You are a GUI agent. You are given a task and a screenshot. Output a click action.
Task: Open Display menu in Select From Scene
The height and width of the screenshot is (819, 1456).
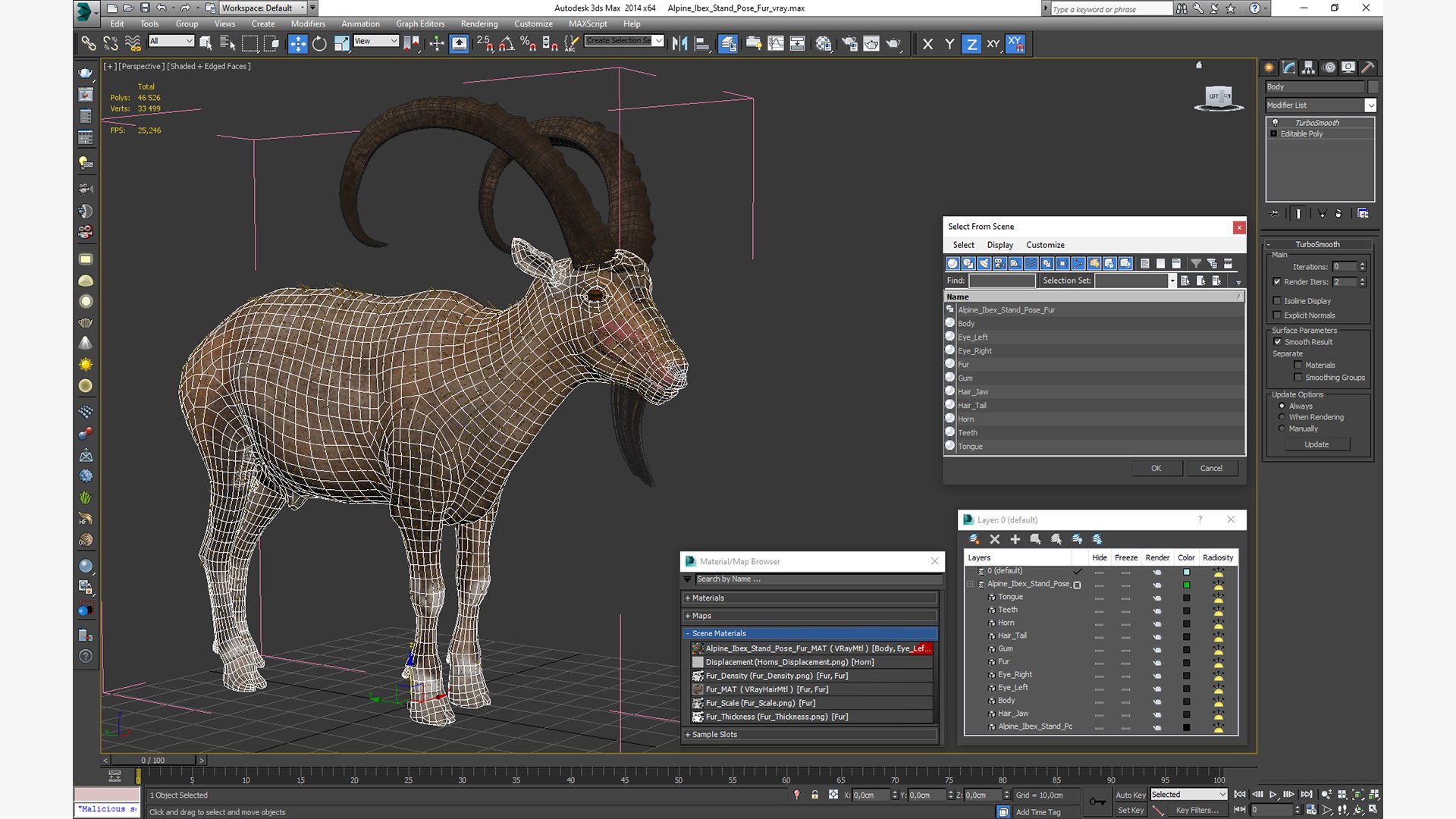[x=999, y=245]
